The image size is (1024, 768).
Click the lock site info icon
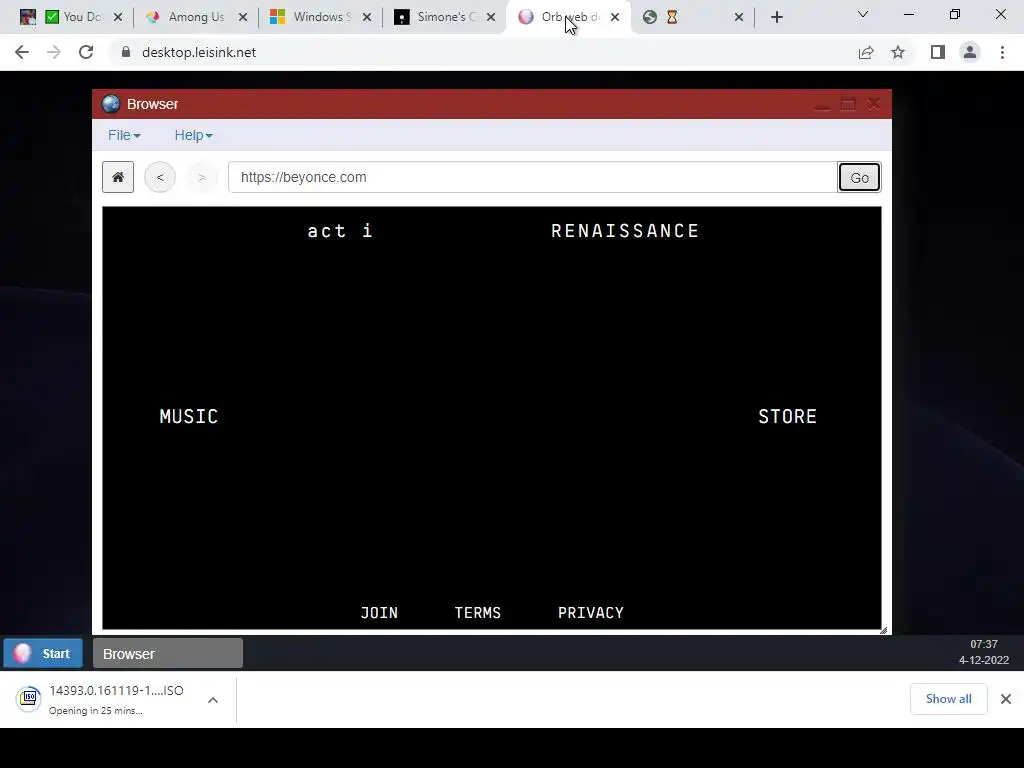126,52
